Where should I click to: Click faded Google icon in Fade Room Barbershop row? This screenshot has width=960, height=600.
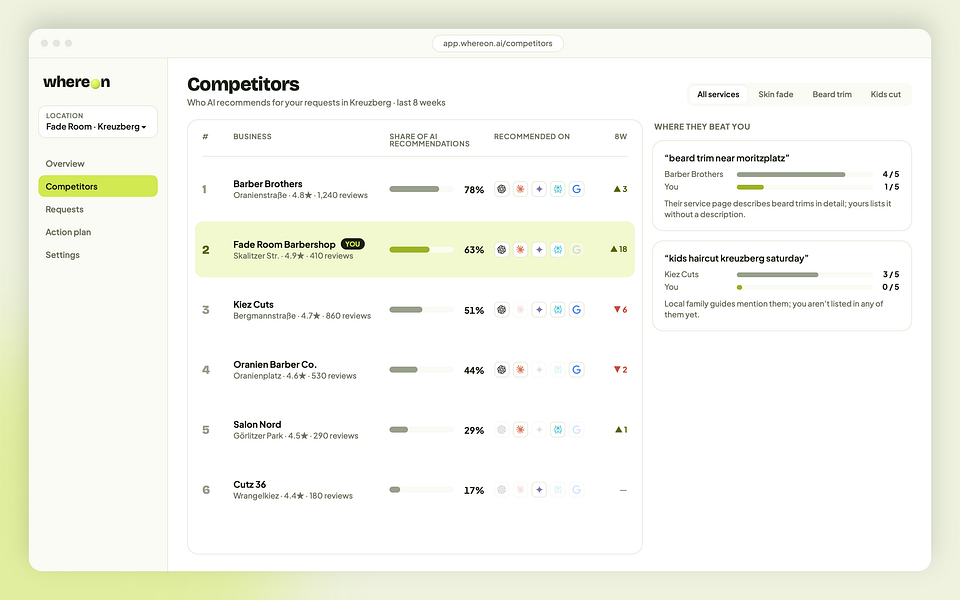576,250
